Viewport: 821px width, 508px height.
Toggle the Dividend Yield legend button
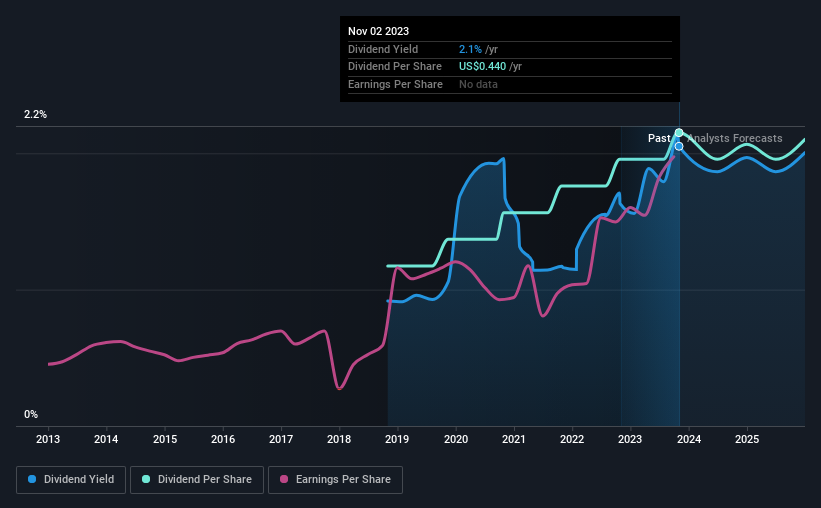pyautogui.click(x=71, y=480)
